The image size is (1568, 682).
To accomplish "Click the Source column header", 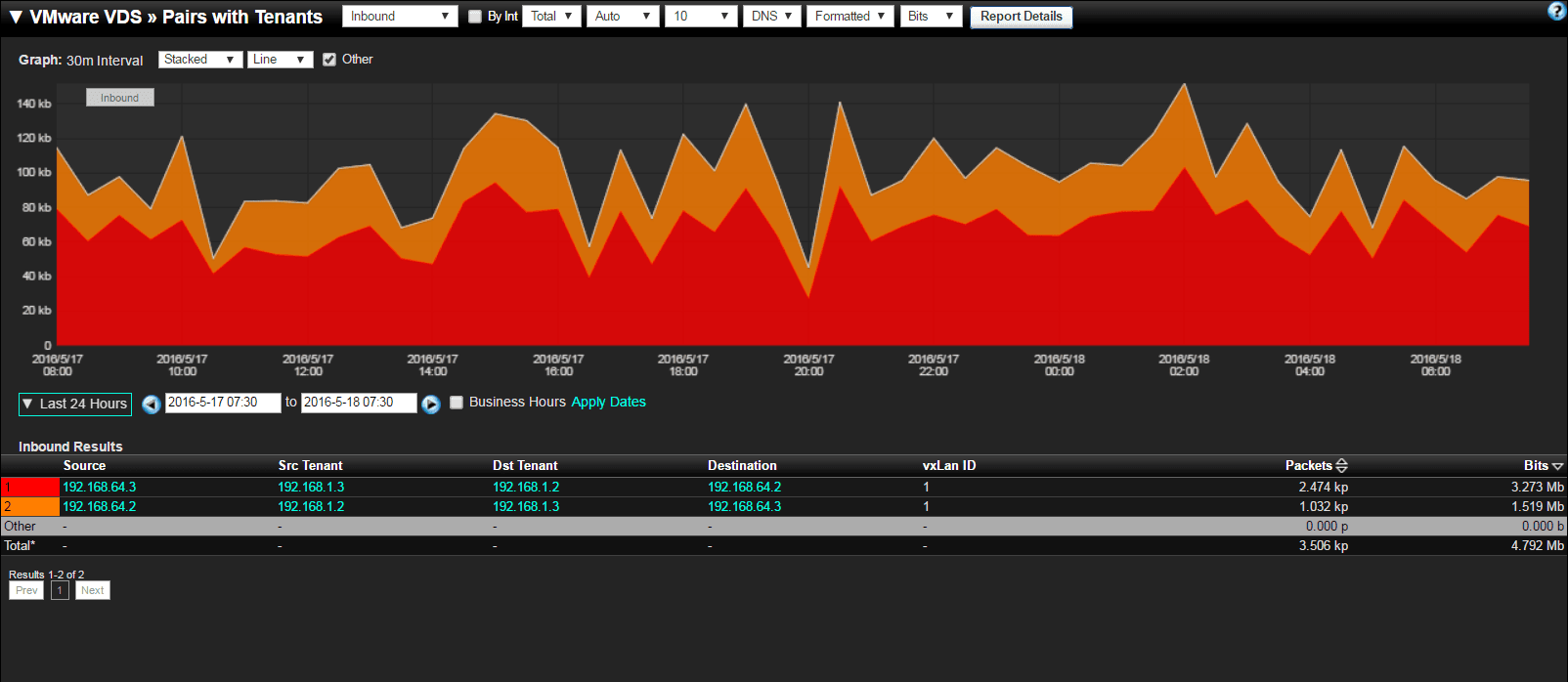I will pos(84,466).
